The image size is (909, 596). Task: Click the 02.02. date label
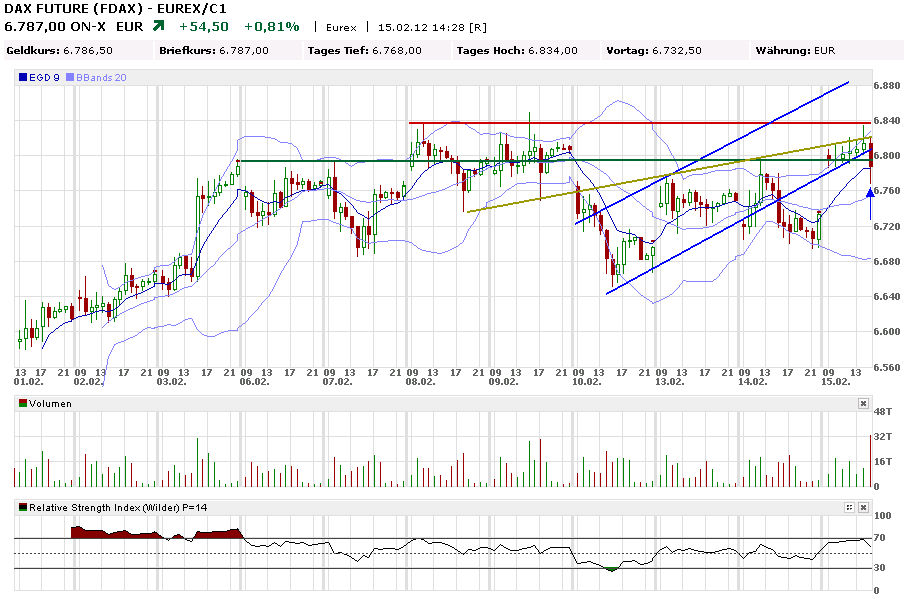coord(88,381)
